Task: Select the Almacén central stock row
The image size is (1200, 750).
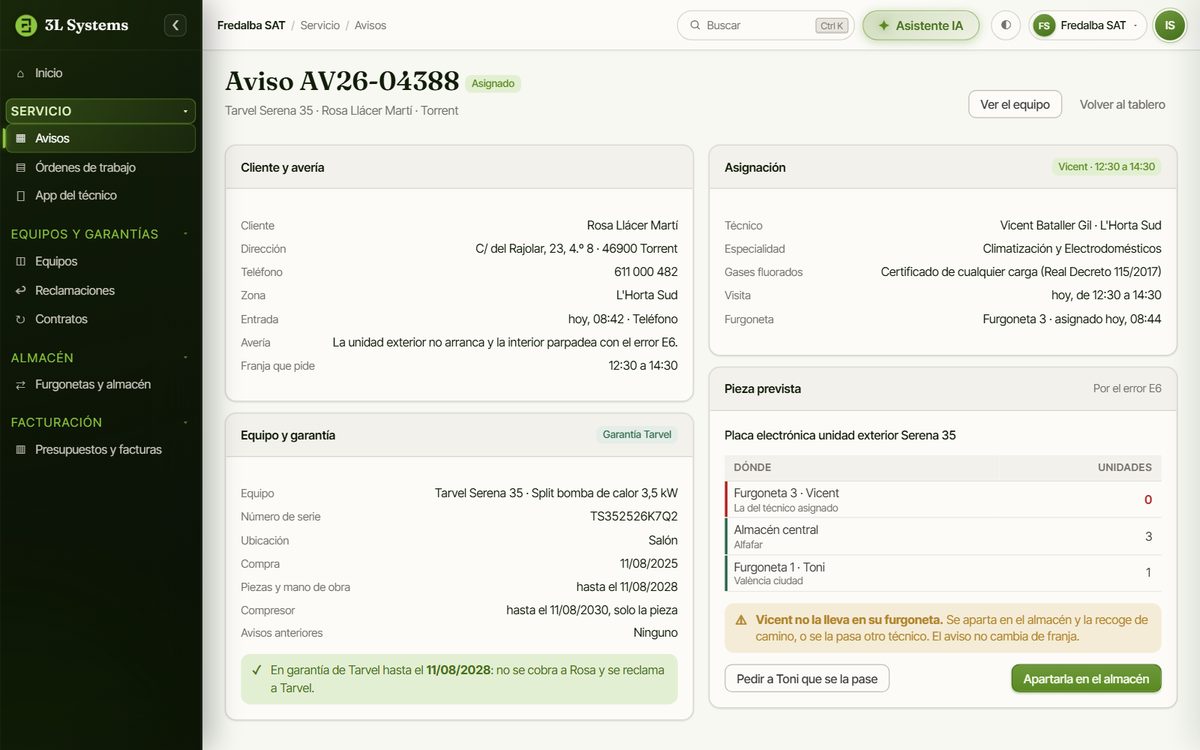Action: tap(943, 536)
